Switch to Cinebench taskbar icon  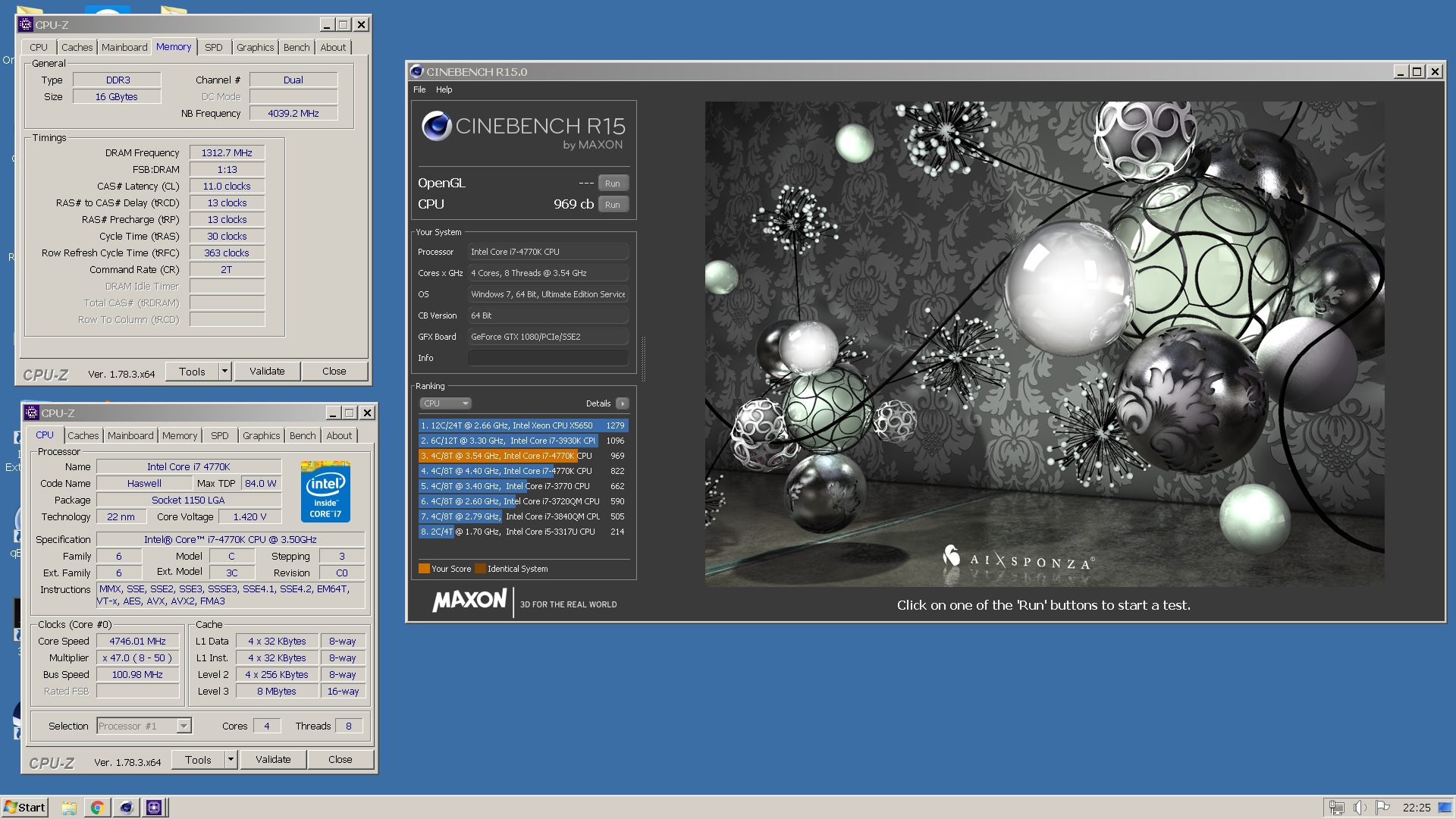coord(126,808)
